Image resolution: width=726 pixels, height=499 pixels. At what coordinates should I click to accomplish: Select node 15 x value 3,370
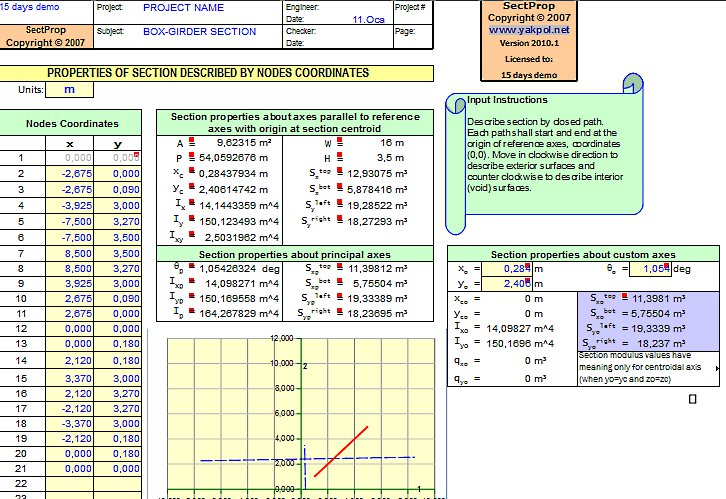pos(70,378)
